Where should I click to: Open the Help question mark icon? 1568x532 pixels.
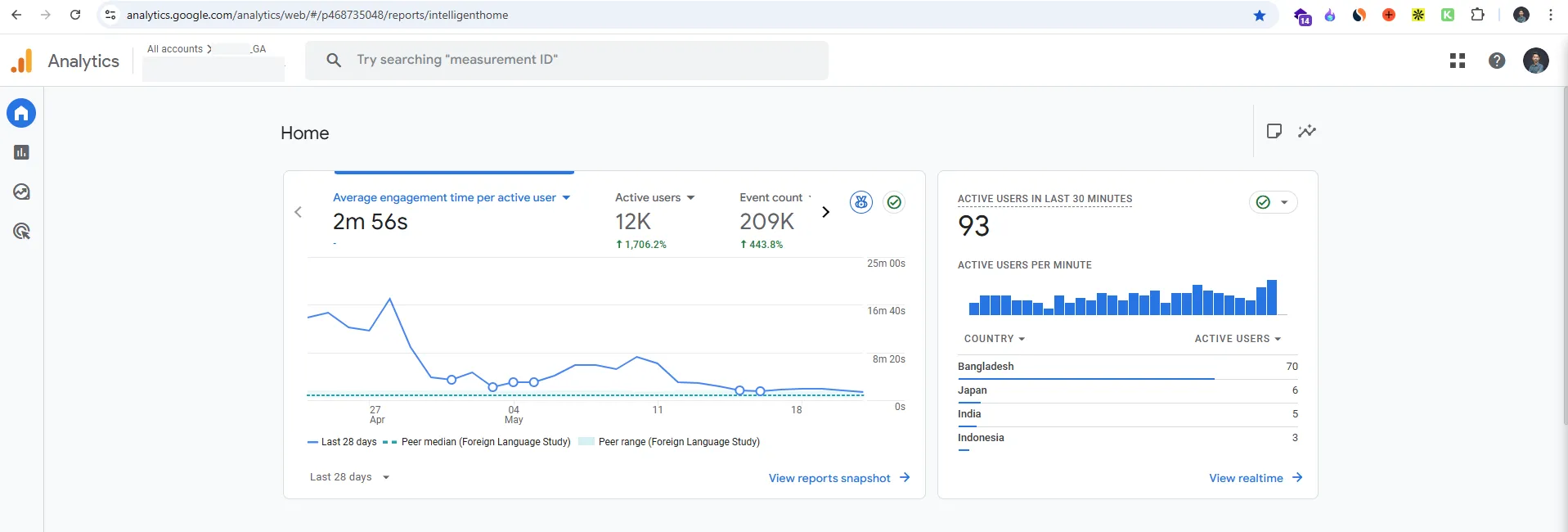1496,61
